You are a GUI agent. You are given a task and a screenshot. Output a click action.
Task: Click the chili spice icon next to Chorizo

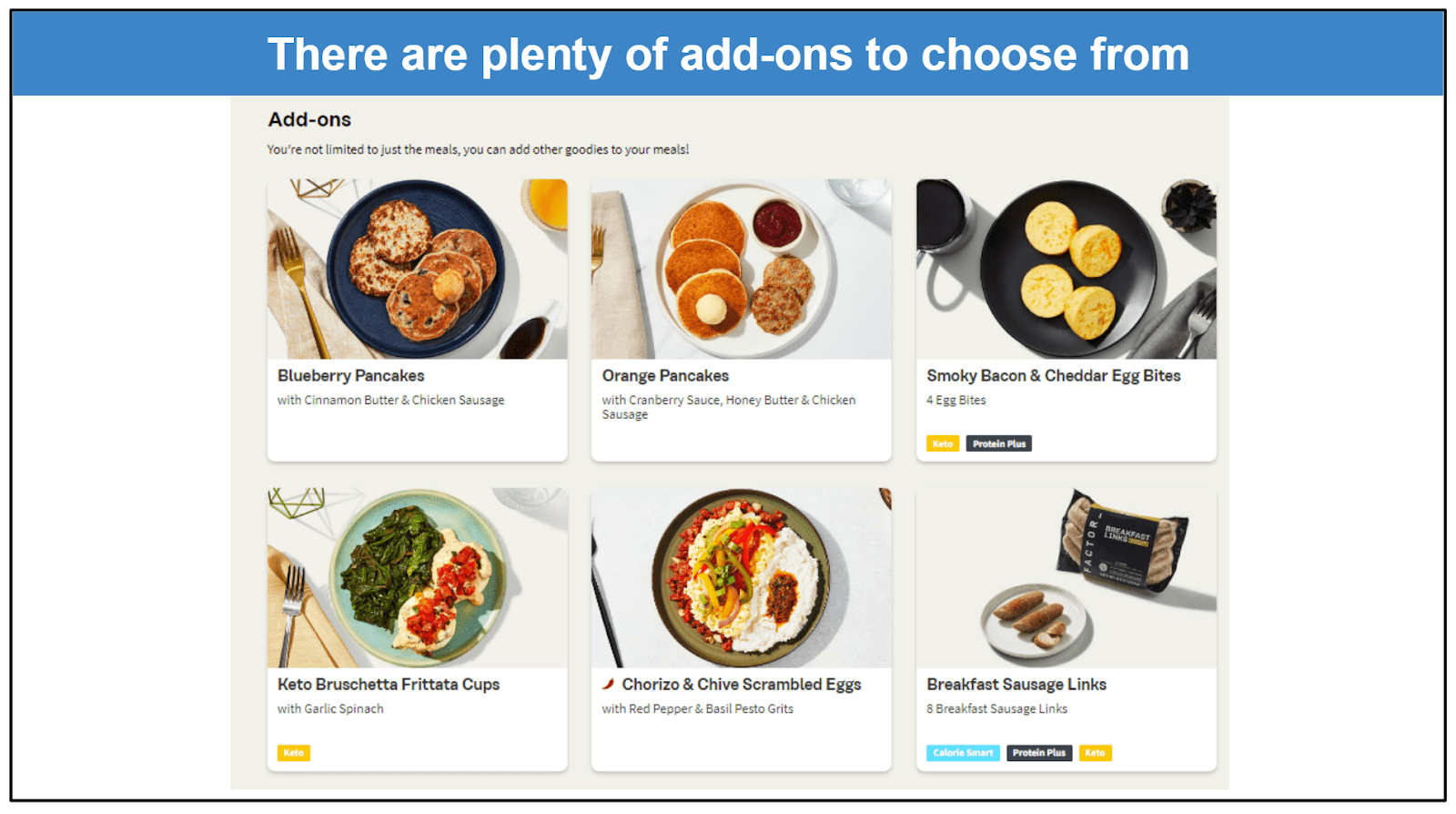click(x=609, y=684)
